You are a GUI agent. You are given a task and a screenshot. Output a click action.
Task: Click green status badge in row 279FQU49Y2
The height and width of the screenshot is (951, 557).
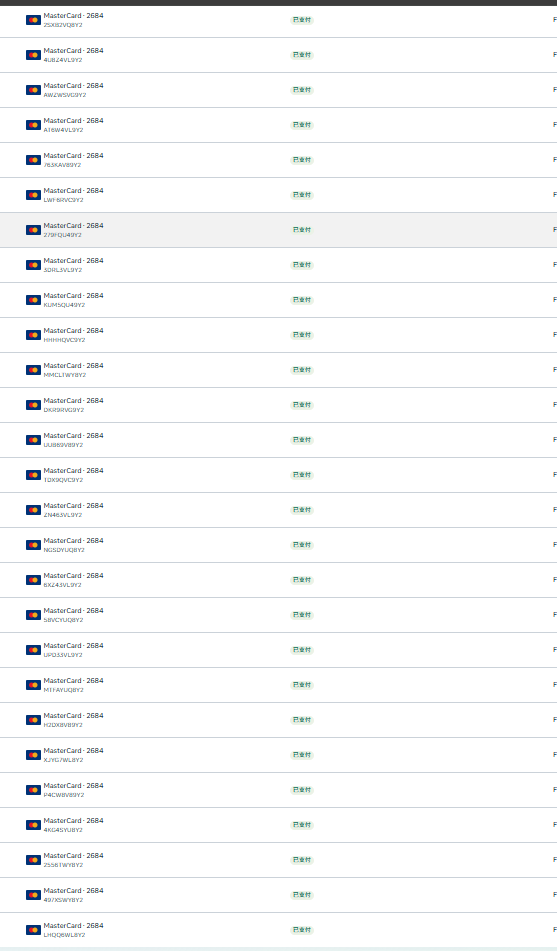(x=302, y=230)
